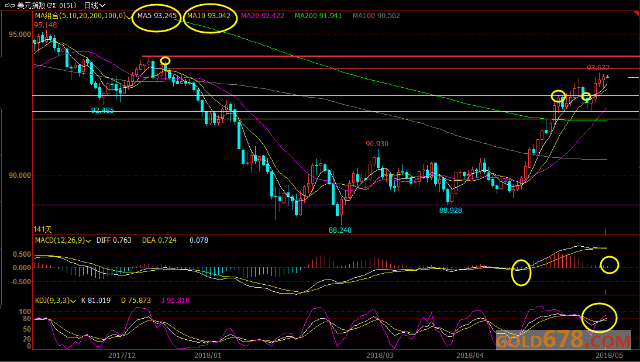Click the 2018/04 date axis label

[469, 355]
